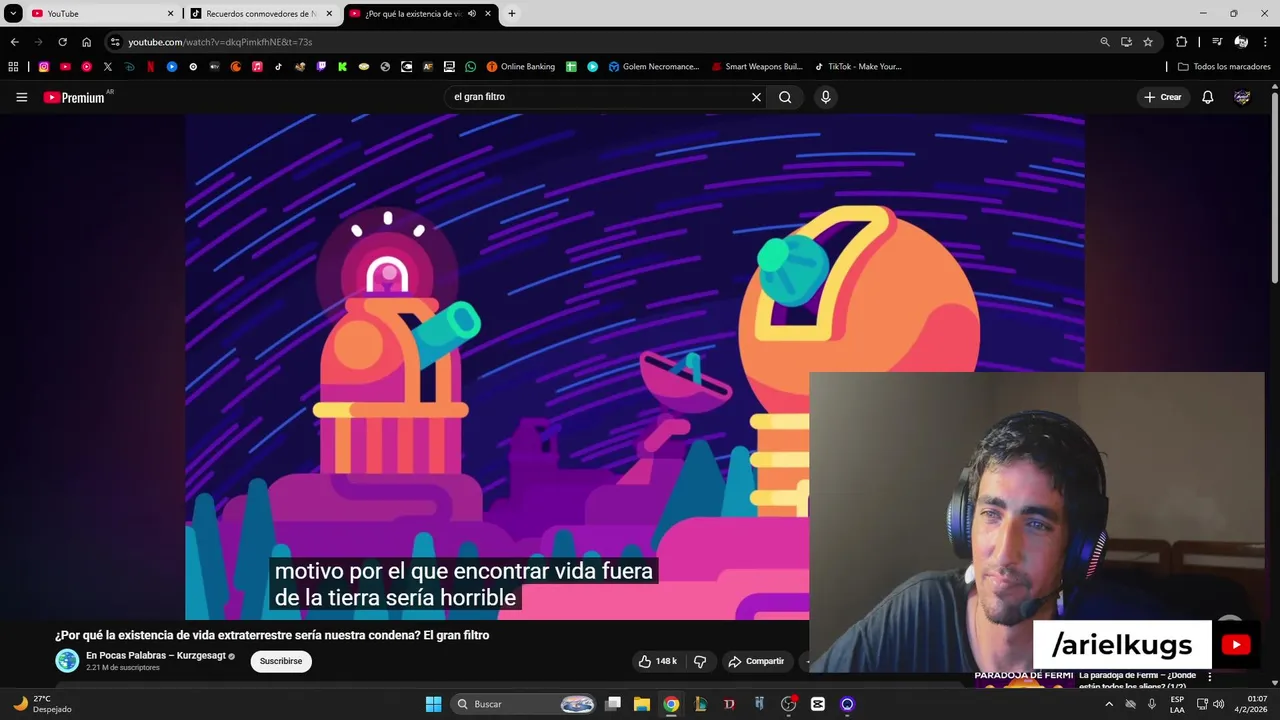The height and width of the screenshot is (720, 1280).
Task: Open ESP LAA language switcher
Action: [x=1177, y=704]
